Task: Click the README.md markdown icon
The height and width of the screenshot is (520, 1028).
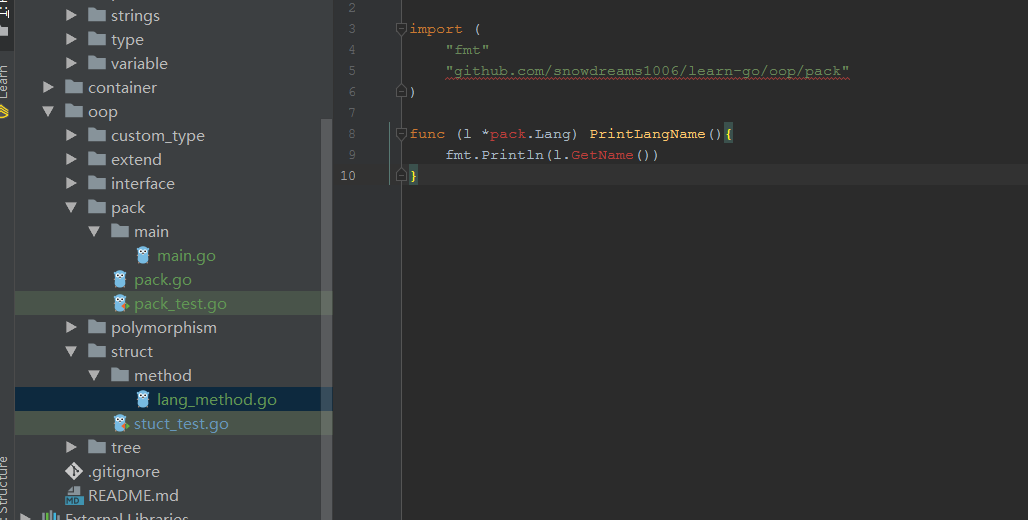Action: click(74, 495)
